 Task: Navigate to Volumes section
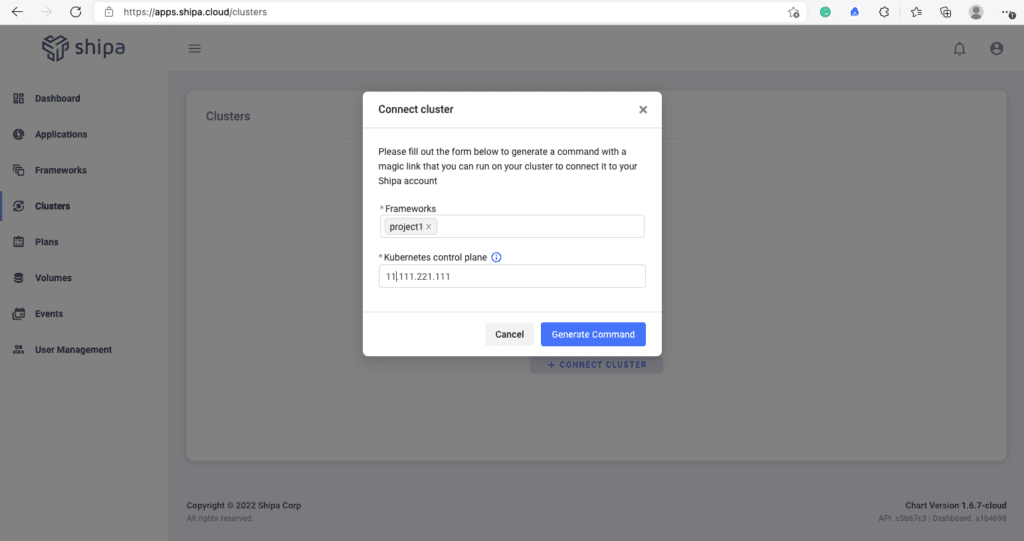(53, 278)
